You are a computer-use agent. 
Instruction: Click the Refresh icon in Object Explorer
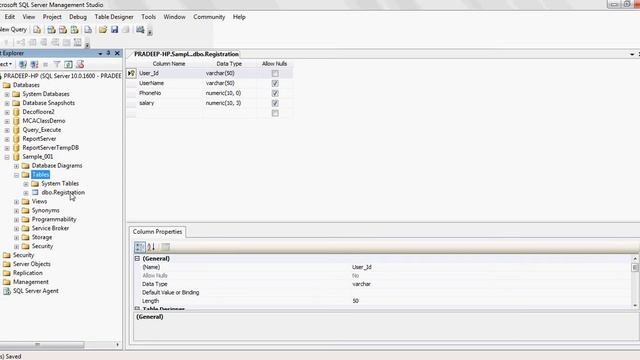pyautogui.click(x=68, y=64)
